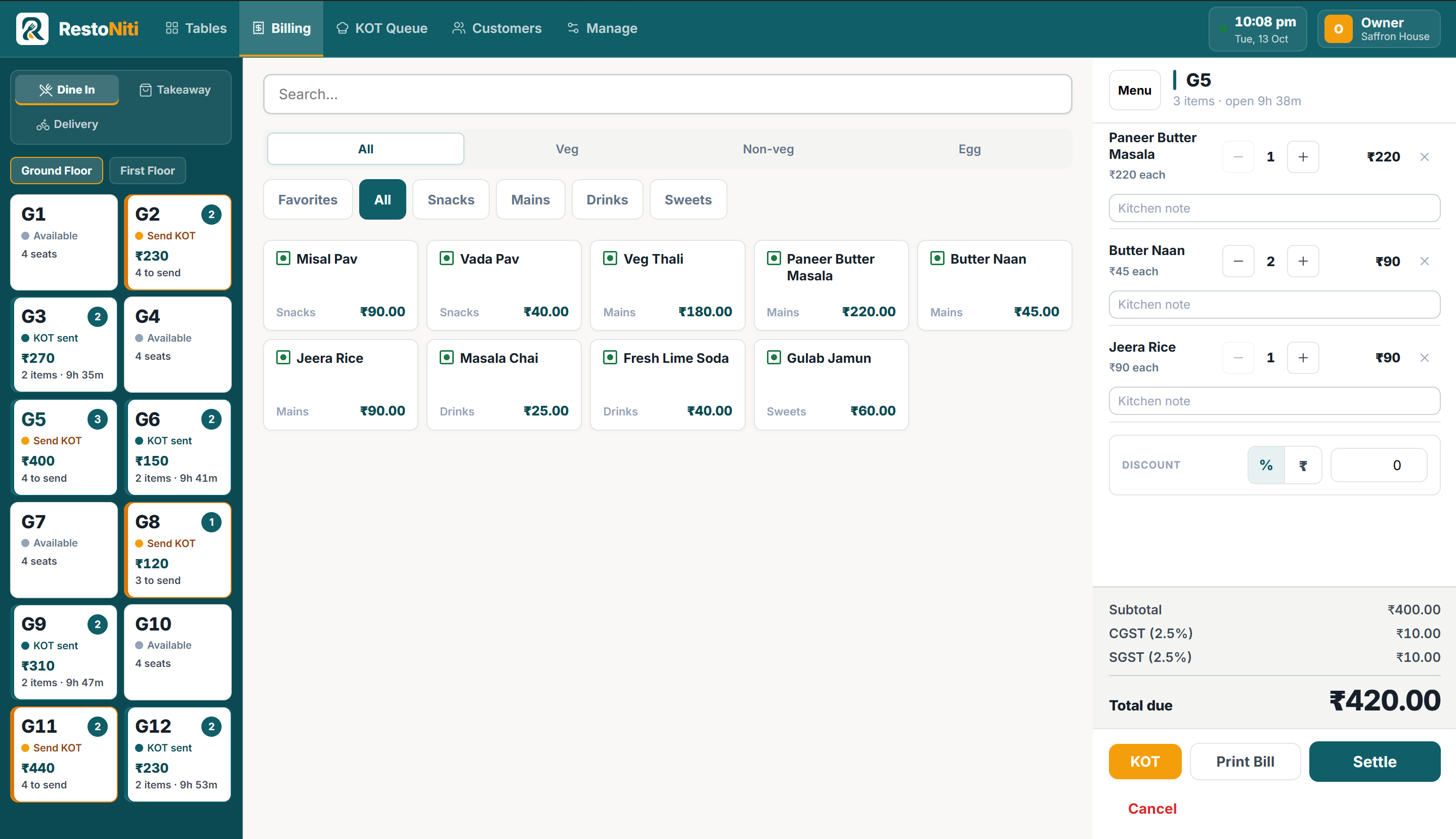Click the Print Bill button
The width and height of the screenshot is (1456, 839).
click(x=1245, y=761)
